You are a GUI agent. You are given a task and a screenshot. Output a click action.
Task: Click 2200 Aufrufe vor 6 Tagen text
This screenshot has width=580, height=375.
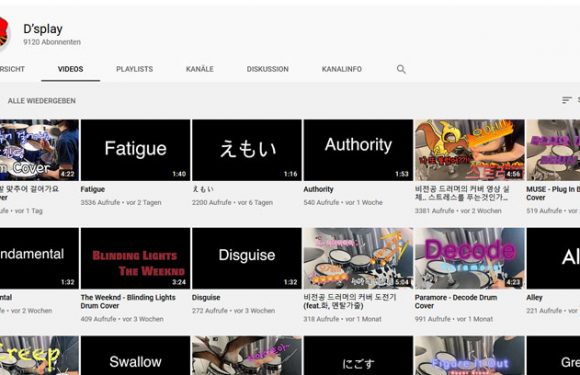pyautogui.click(x=232, y=203)
